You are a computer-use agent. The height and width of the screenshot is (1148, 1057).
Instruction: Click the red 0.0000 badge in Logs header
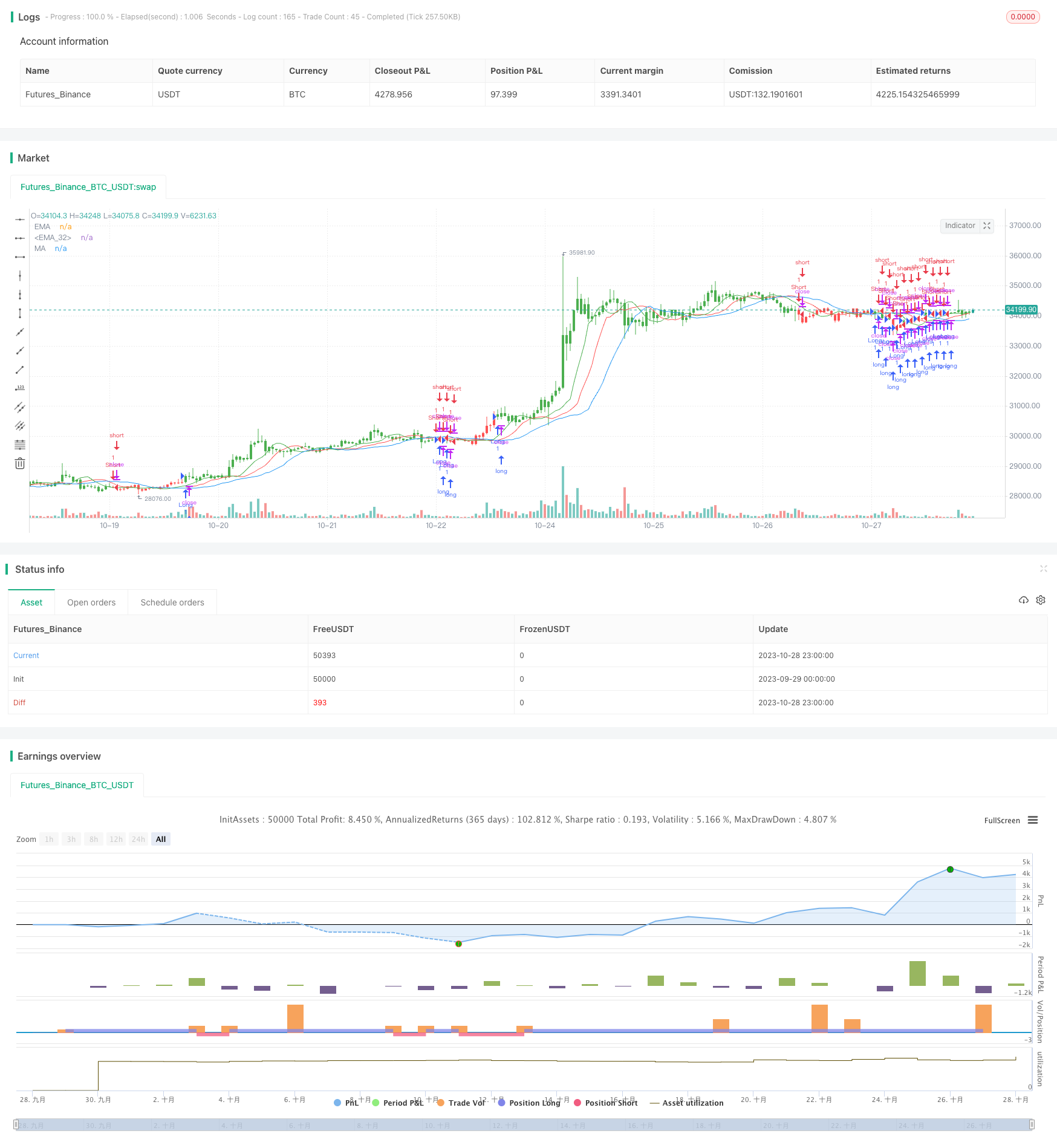pyautogui.click(x=1023, y=17)
